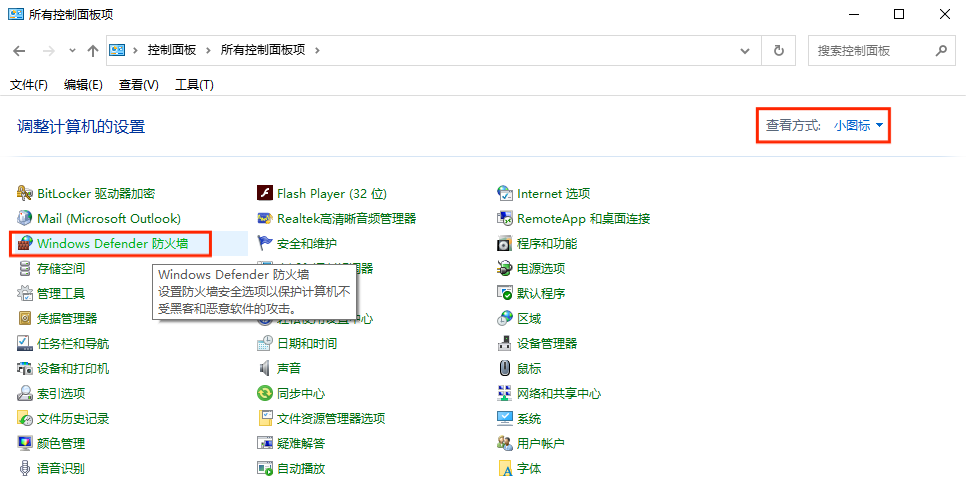
Task: Click the window title bar icon
Action: tap(15, 14)
